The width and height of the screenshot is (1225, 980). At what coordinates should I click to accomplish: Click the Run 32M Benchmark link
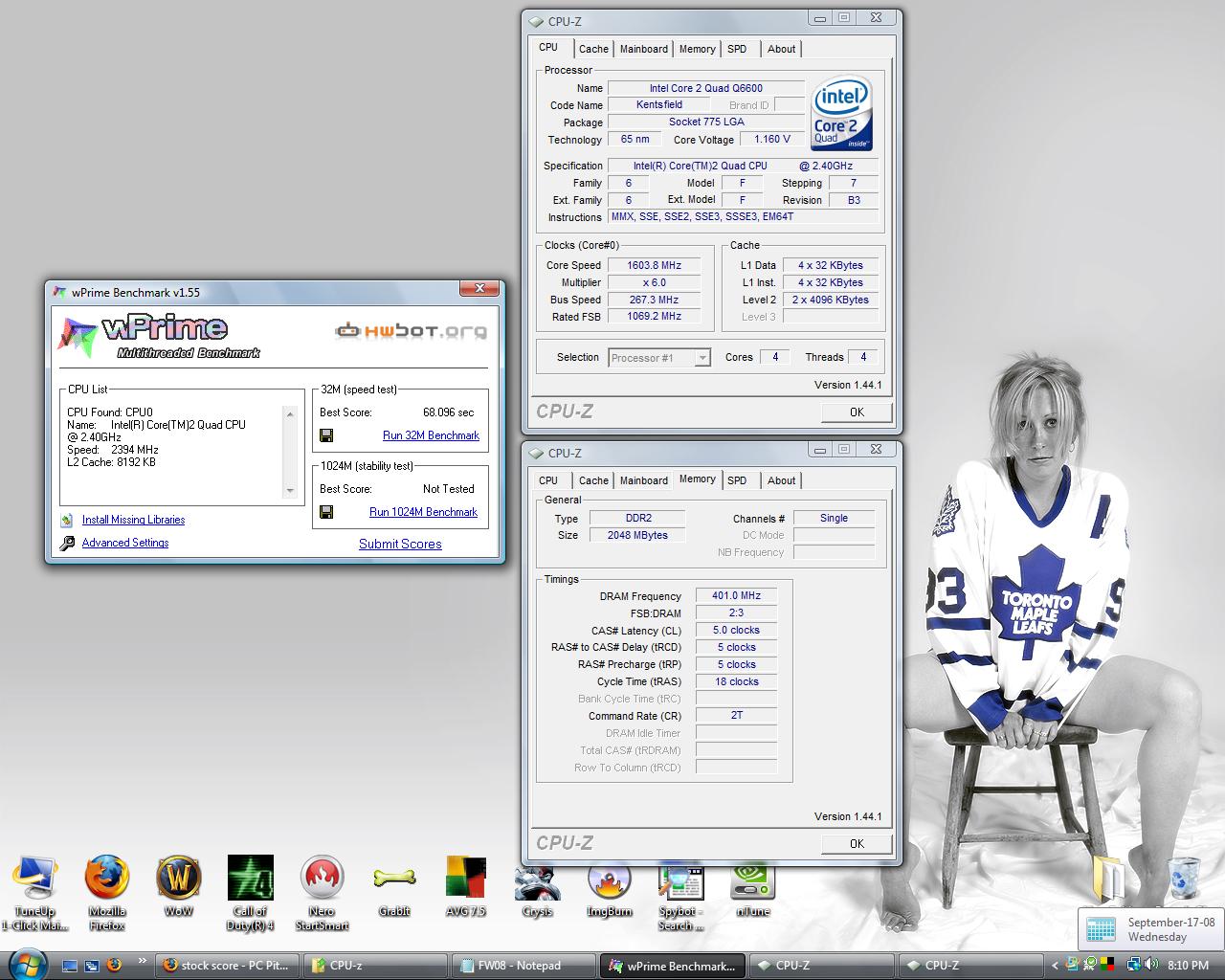point(431,435)
